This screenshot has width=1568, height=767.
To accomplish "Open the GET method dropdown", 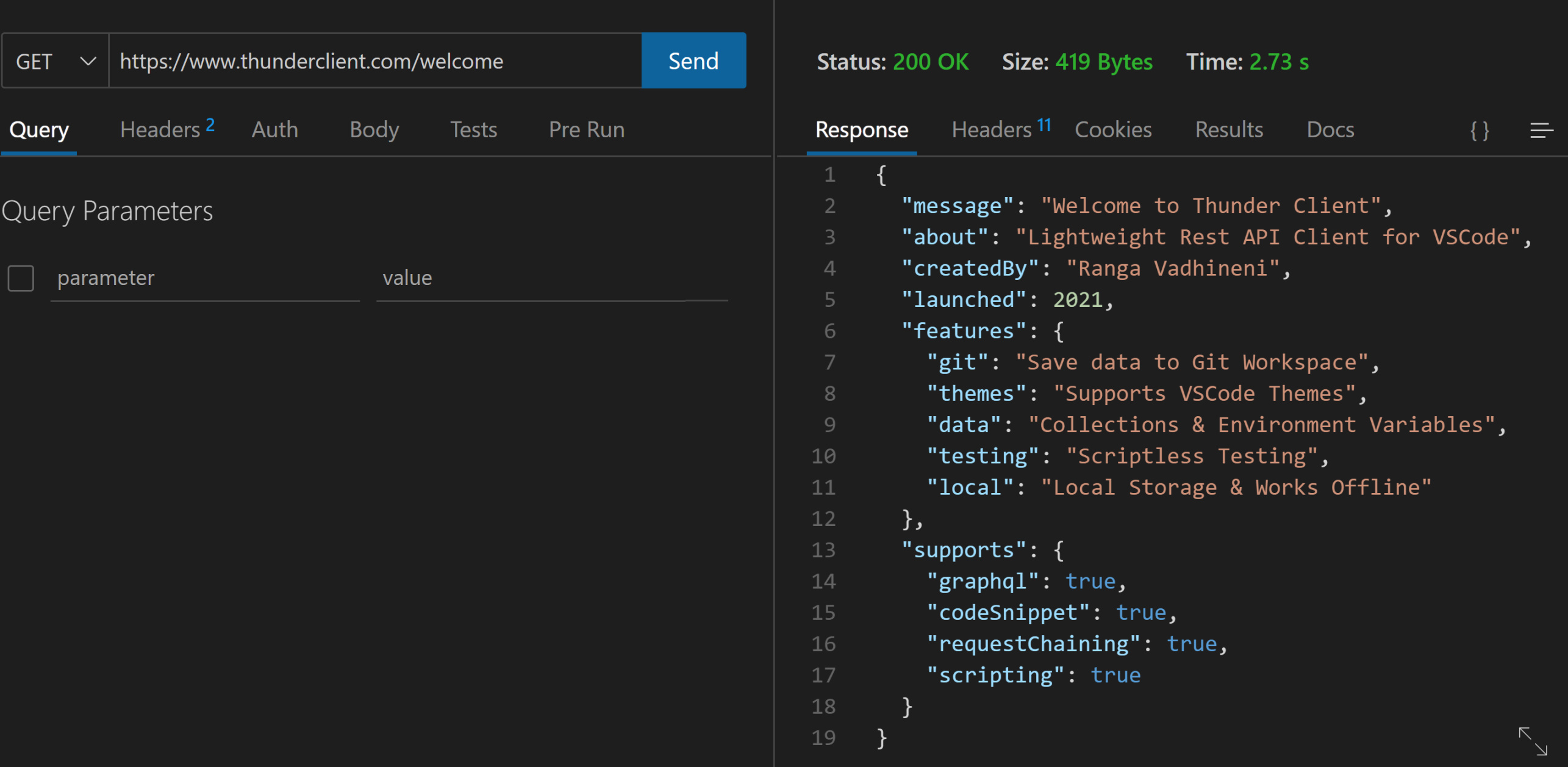I will pos(55,61).
